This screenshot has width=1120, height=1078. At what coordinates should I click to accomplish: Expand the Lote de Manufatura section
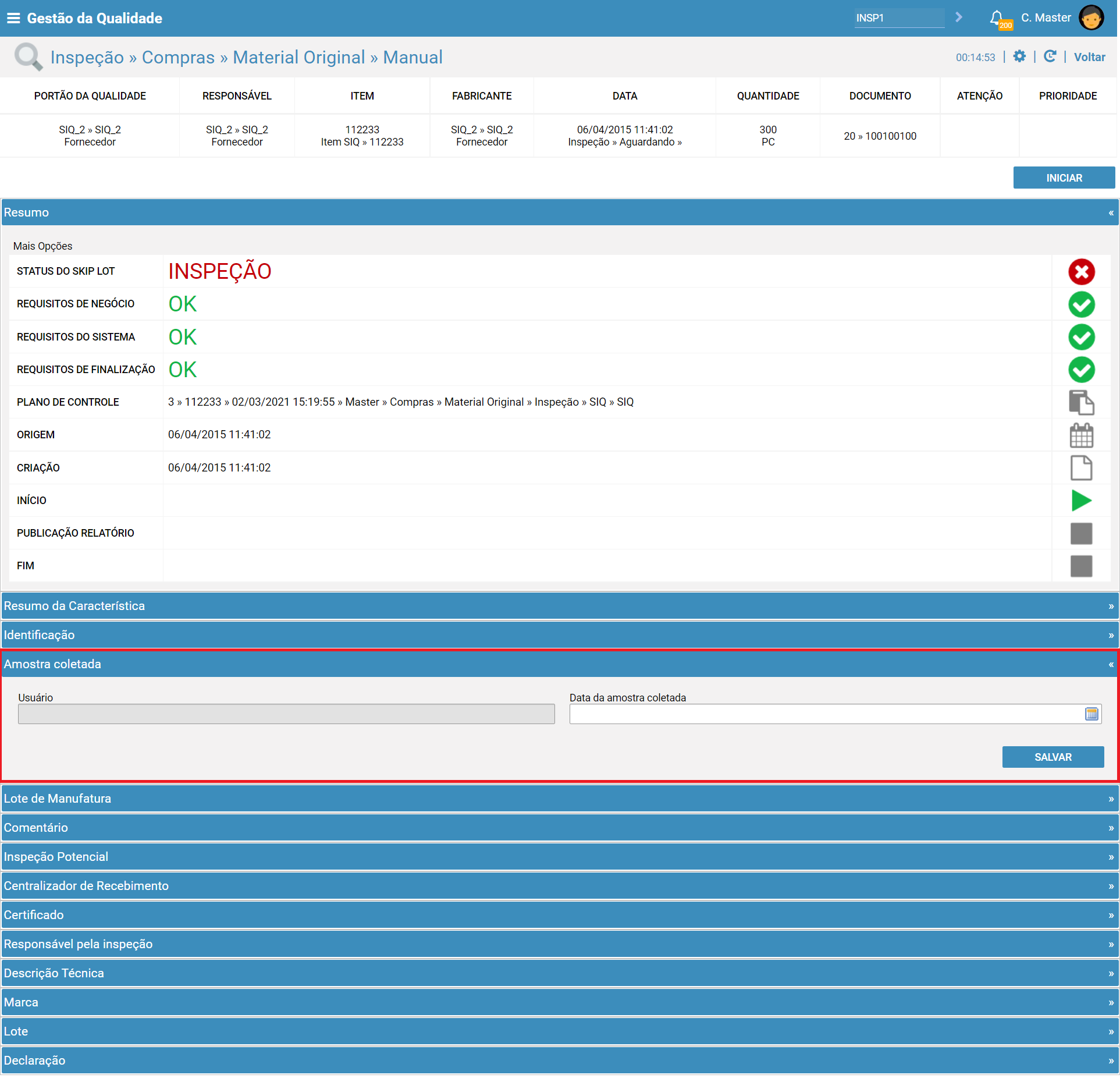[560, 799]
